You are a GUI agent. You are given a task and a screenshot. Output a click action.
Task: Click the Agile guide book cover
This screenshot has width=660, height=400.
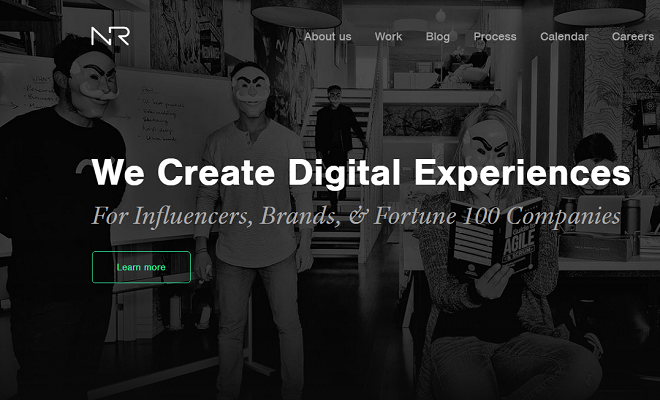click(x=495, y=240)
